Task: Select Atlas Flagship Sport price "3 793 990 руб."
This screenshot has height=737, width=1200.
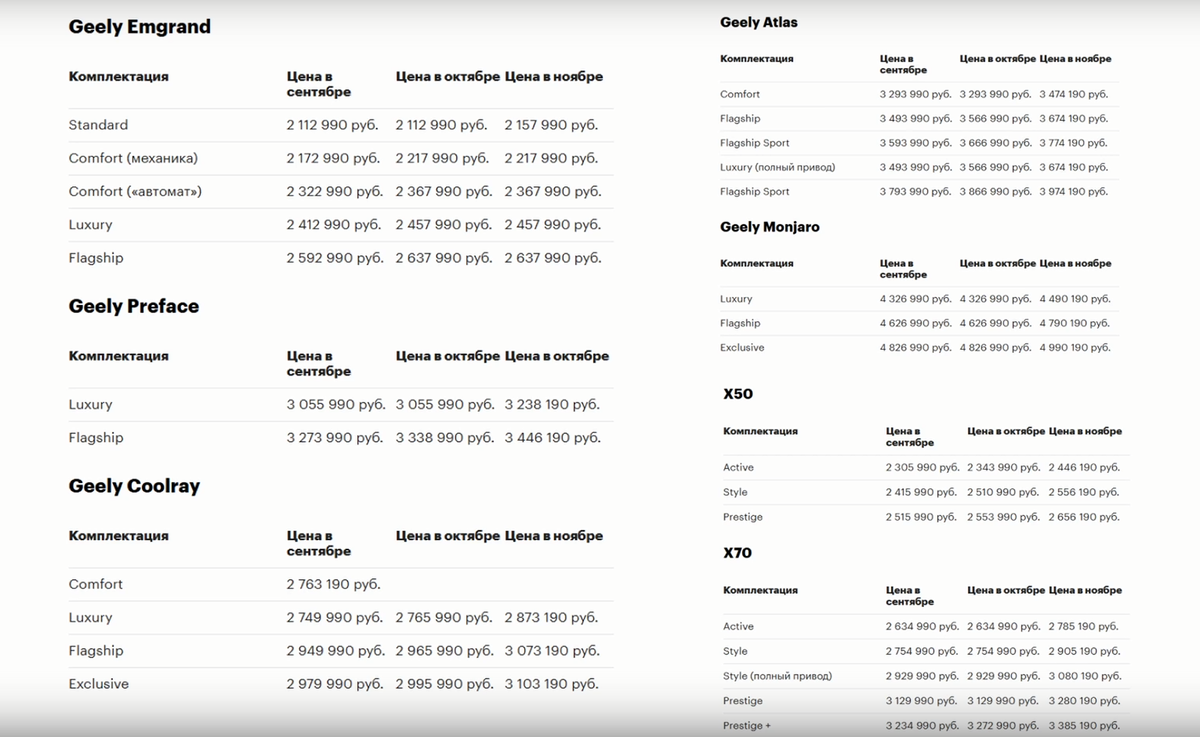Action: pyautogui.click(x=915, y=191)
